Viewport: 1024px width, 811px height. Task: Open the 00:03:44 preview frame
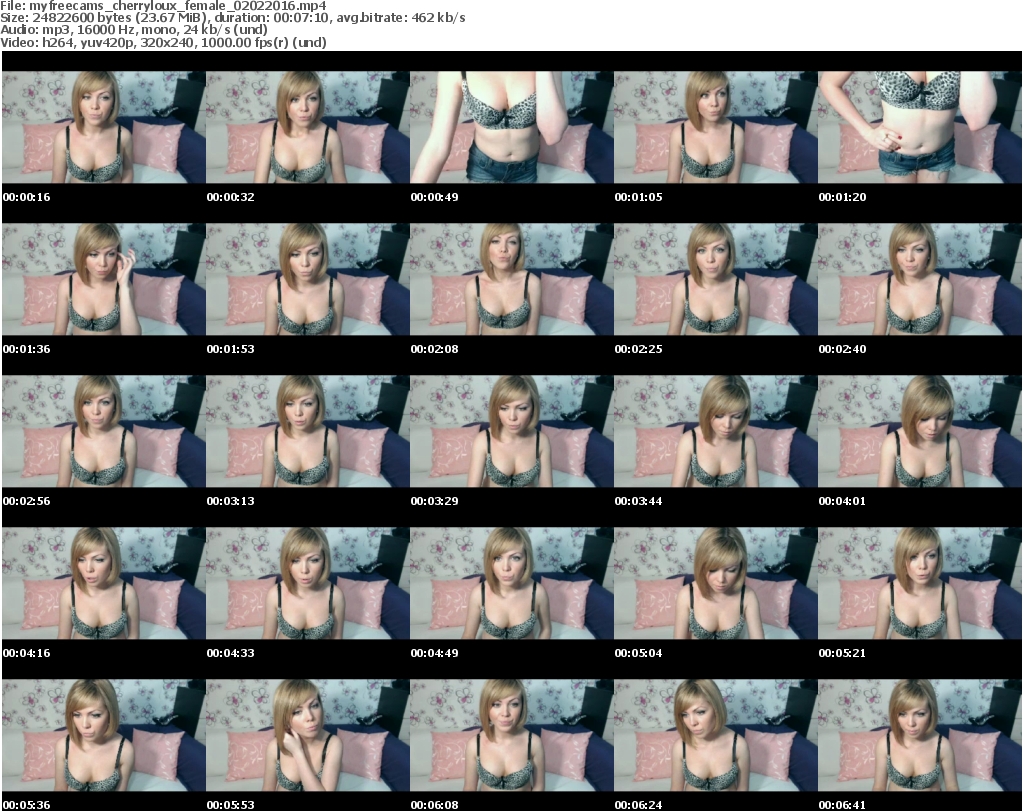(x=715, y=432)
